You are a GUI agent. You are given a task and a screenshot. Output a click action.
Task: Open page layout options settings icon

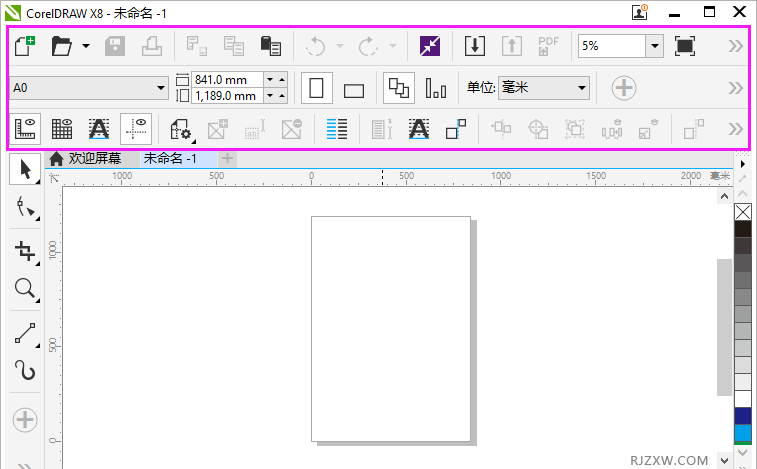(182, 129)
